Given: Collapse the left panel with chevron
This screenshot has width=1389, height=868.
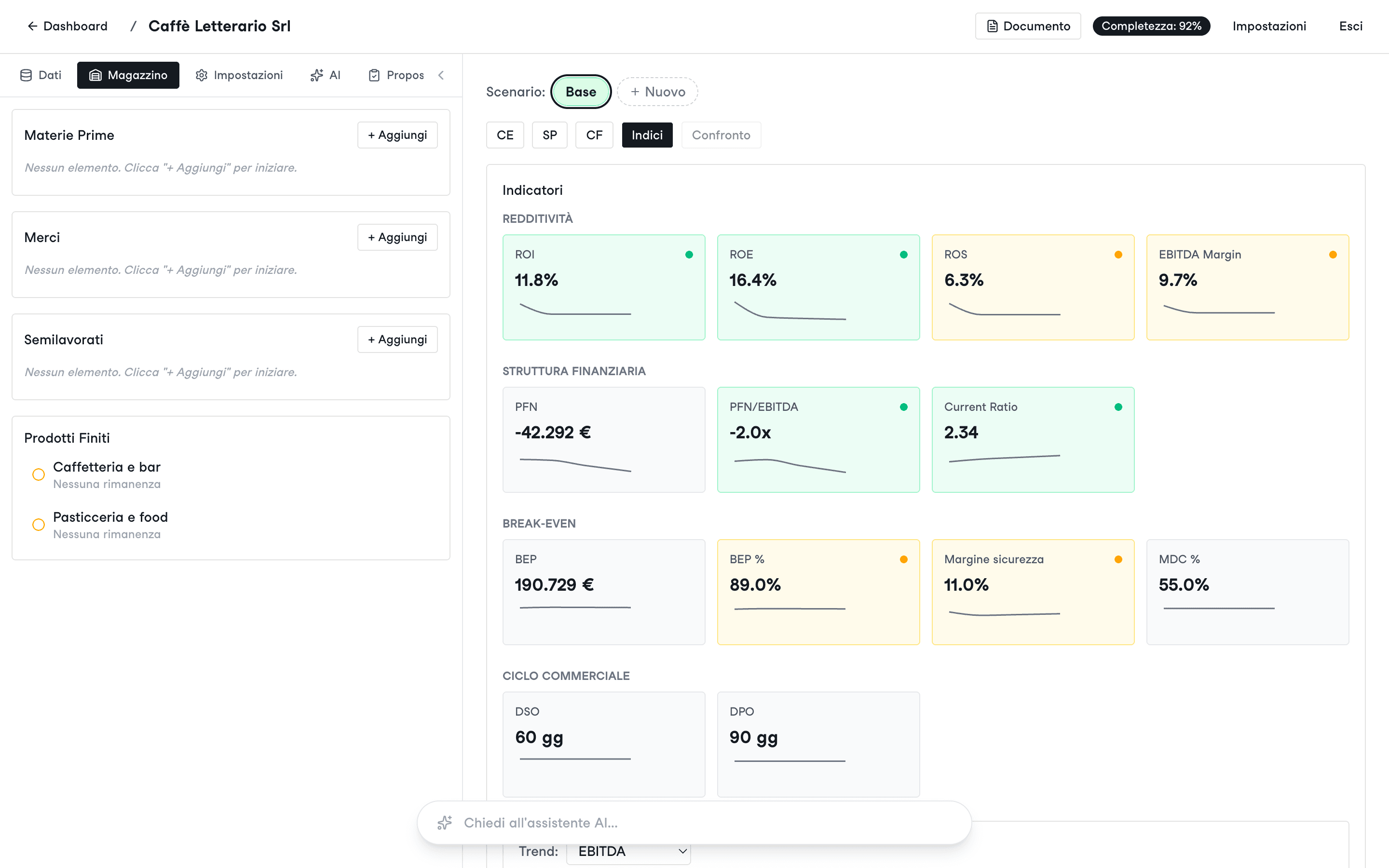Looking at the screenshot, I should (x=441, y=75).
